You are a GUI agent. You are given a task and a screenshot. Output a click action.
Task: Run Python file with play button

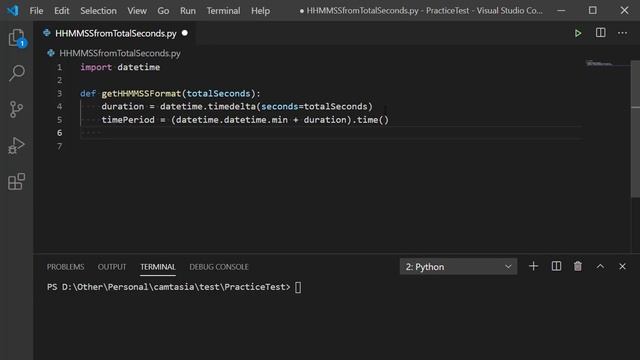tap(578, 33)
